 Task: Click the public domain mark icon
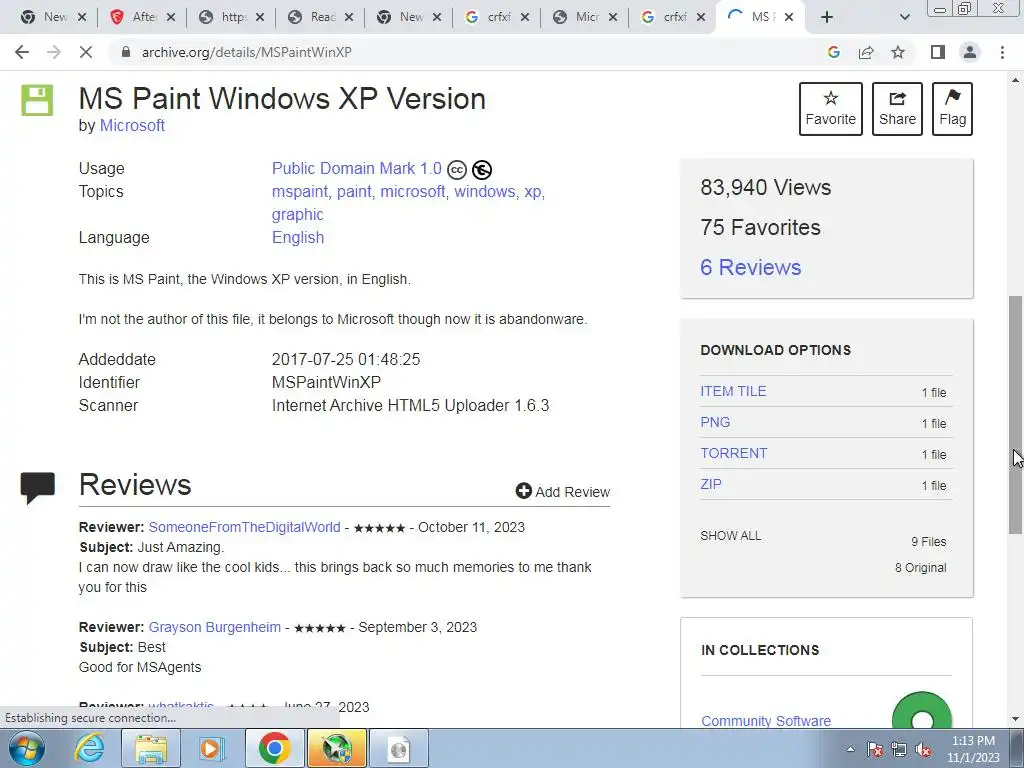[x=482, y=170]
